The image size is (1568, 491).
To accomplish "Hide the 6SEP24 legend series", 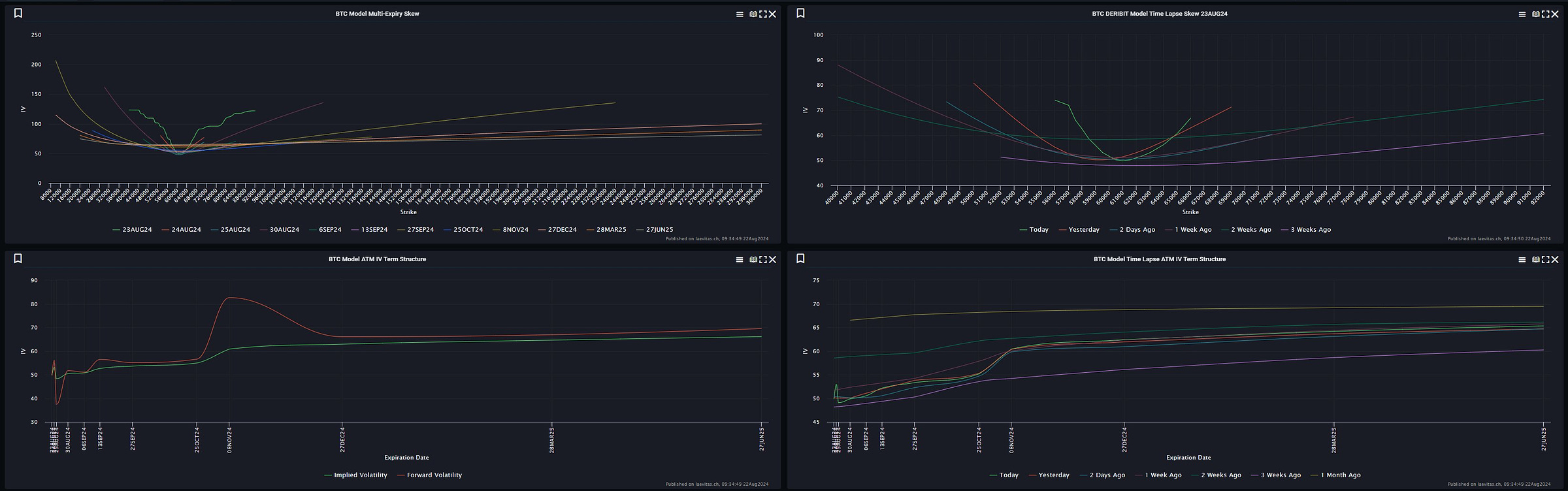I will pyautogui.click(x=325, y=230).
